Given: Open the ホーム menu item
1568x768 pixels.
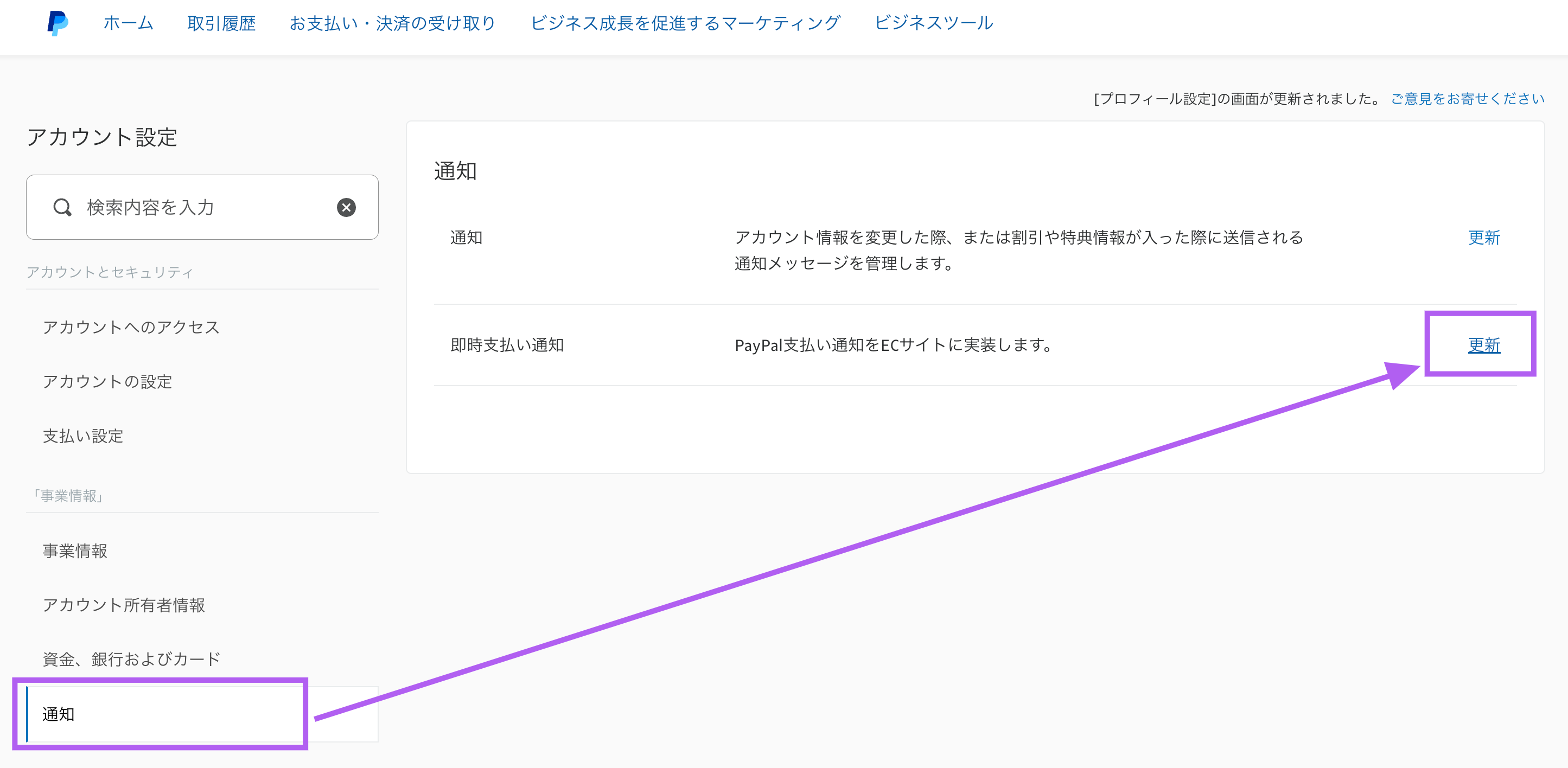Looking at the screenshot, I should (x=129, y=23).
